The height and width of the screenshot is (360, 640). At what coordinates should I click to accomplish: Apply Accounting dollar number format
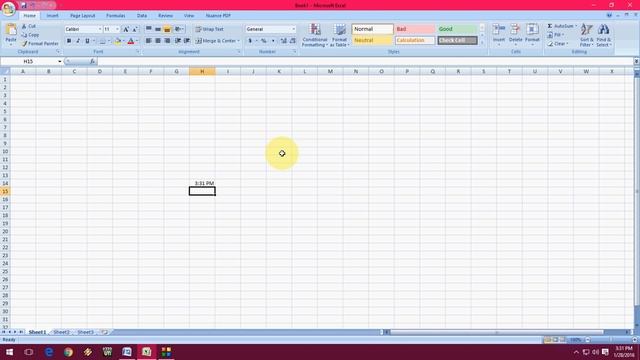250,41
